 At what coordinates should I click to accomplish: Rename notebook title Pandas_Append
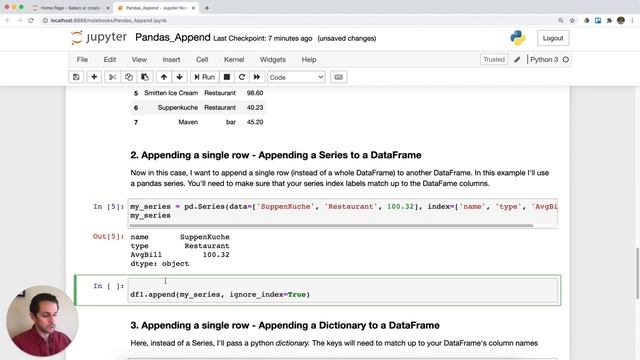173,38
